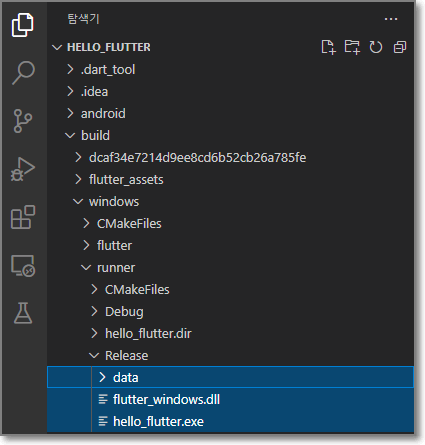
Task: Open the Extensions view
Action: click(23, 217)
